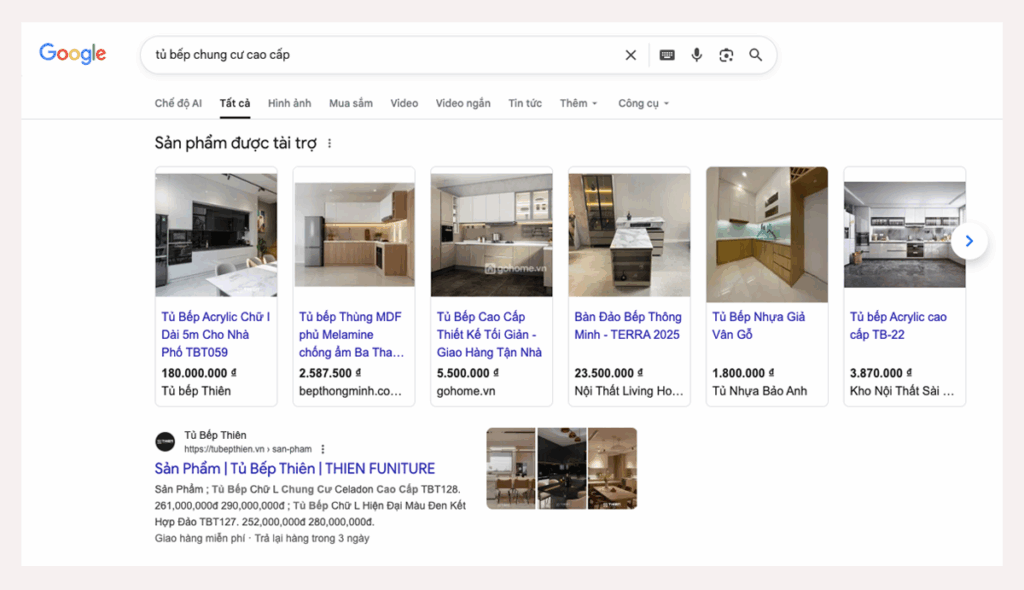Clear the search box text

(x=630, y=55)
